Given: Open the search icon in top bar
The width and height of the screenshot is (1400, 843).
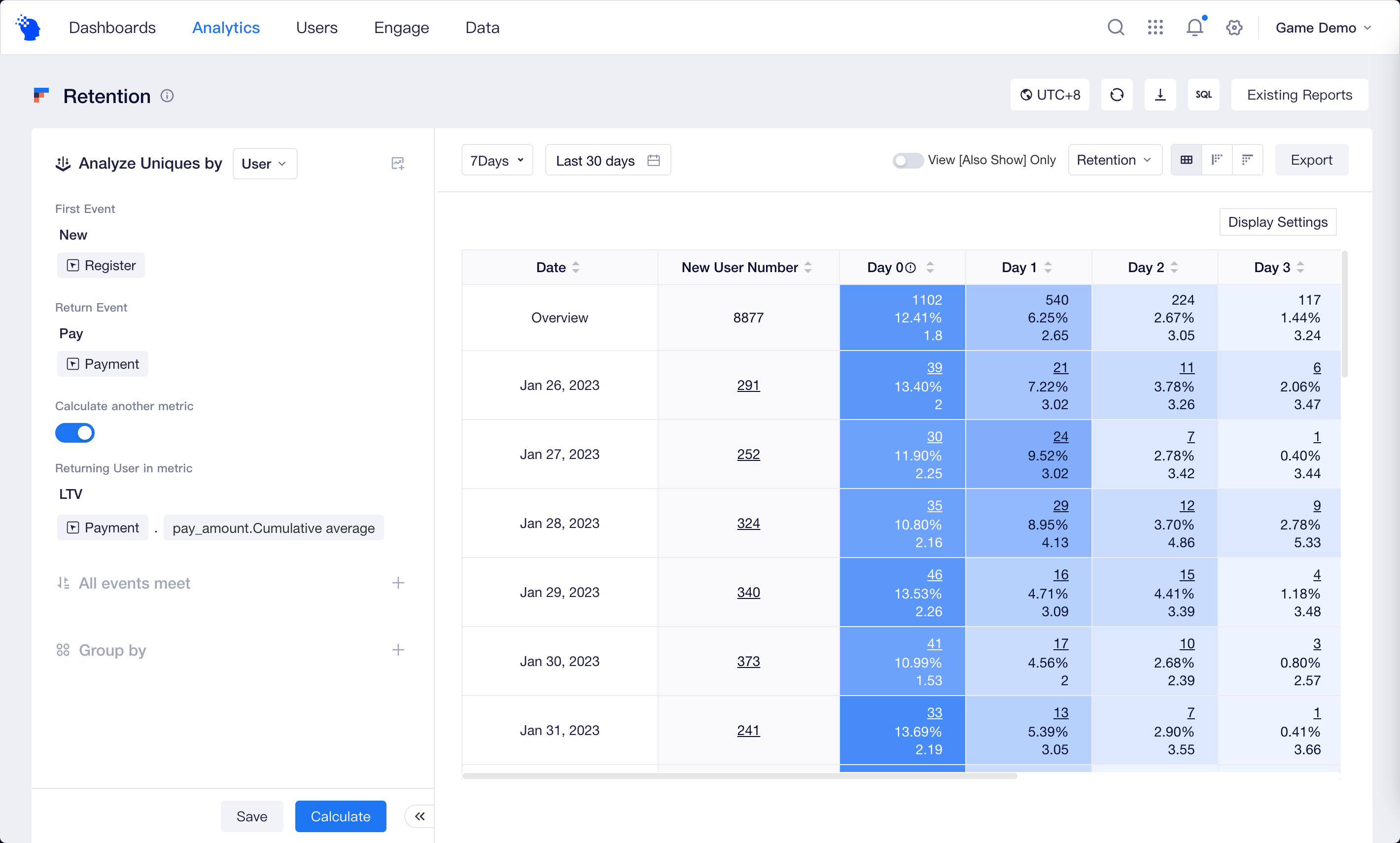Looking at the screenshot, I should pyautogui.click(x=1116, y=27).
